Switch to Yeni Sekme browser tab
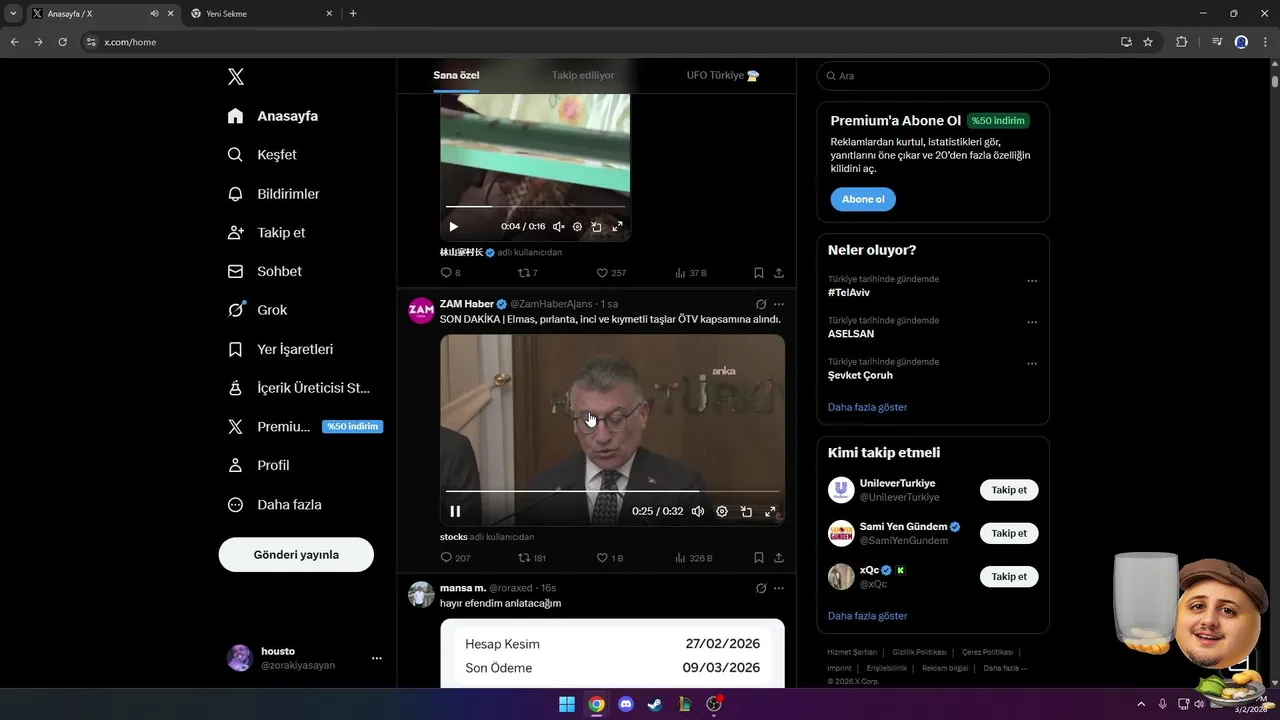 [x=261, y=14]
